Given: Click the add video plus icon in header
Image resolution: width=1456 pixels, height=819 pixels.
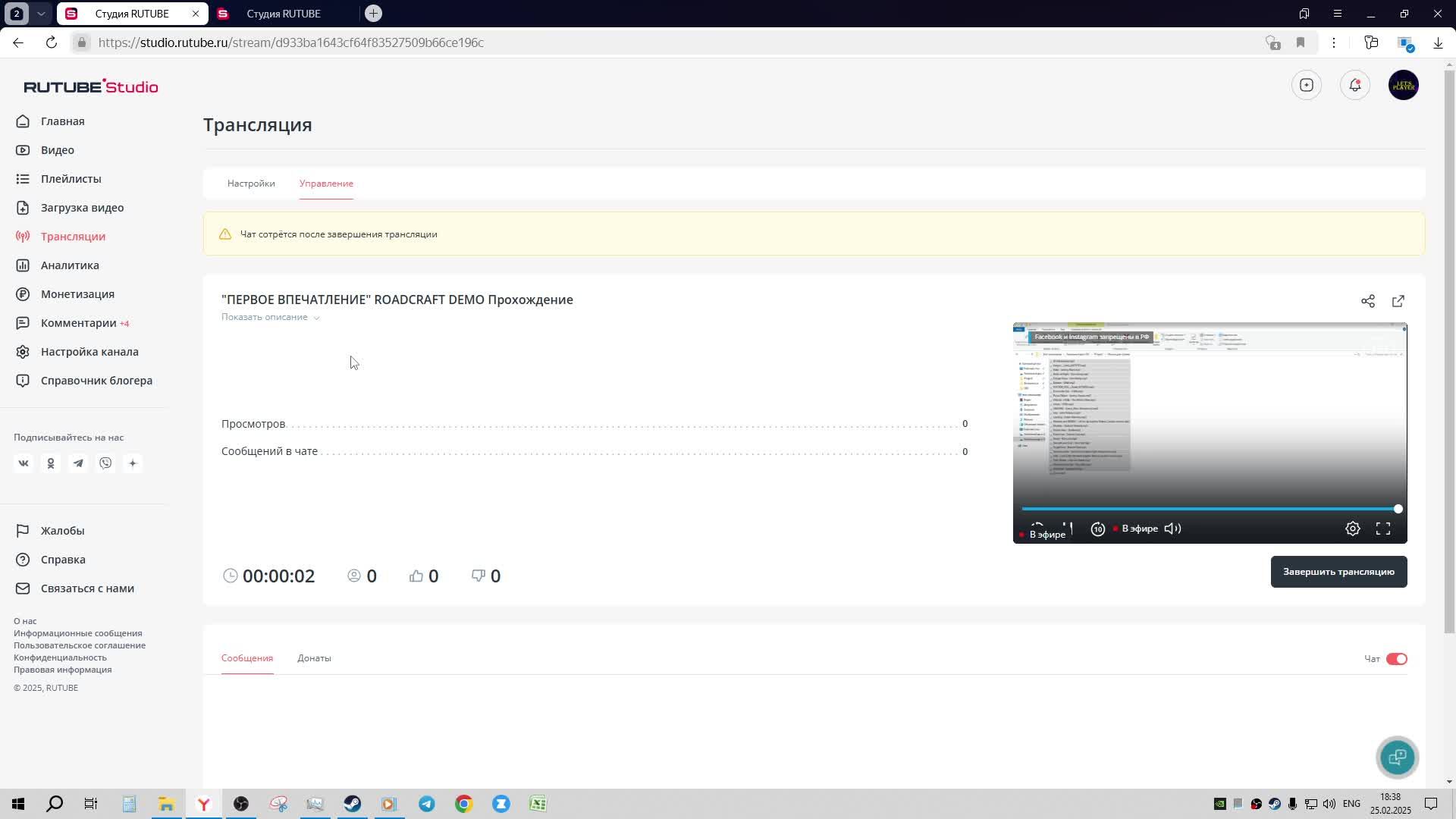Looking at the screenshot, I should [1307, 85].
